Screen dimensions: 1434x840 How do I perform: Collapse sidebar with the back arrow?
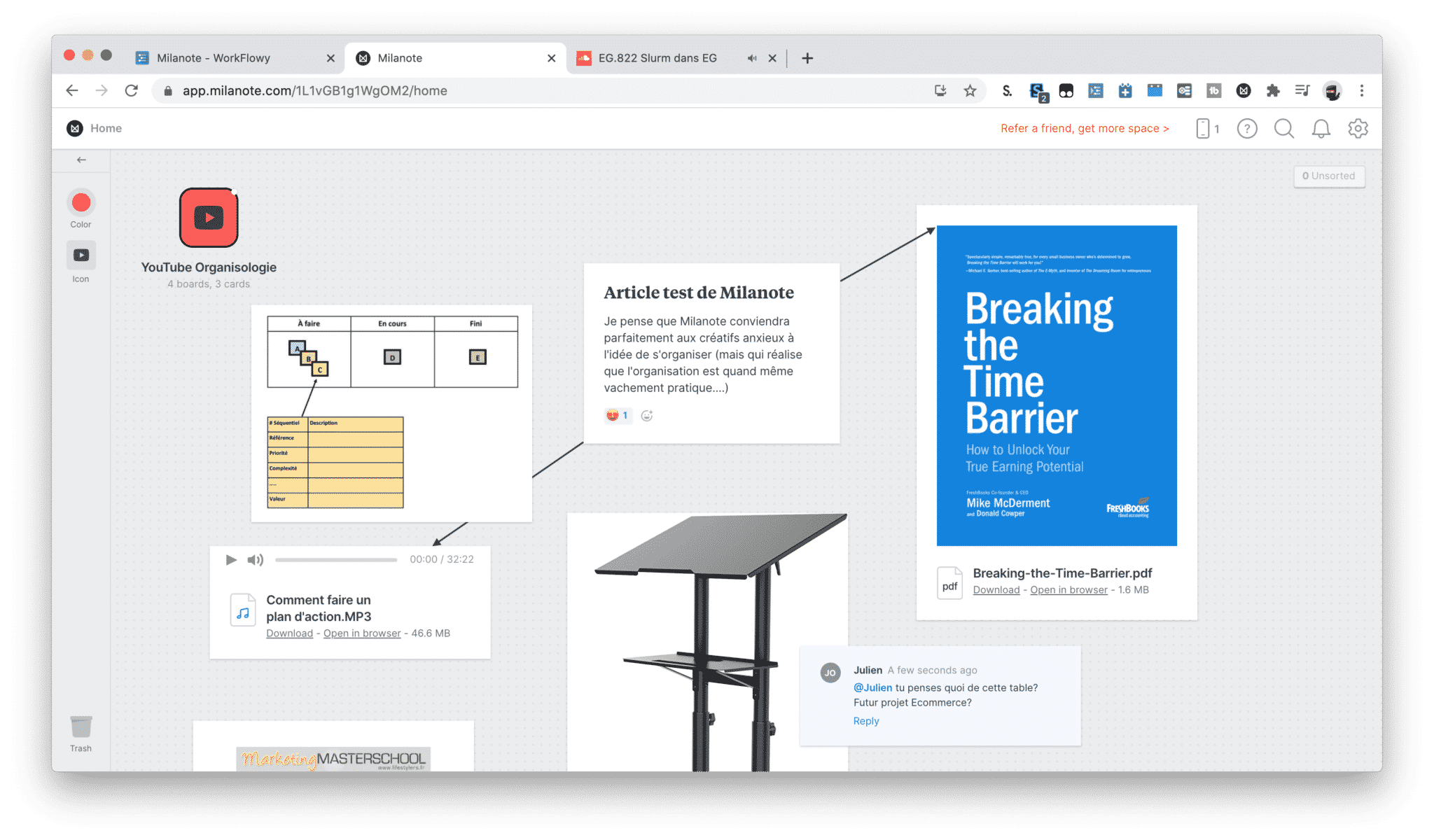pyautogui.click(x=81, y=160)
